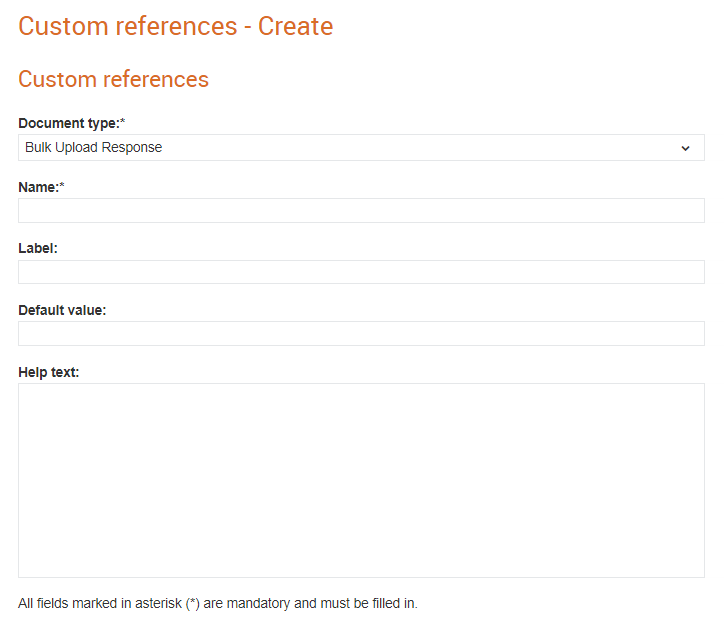The height and width of the screenshot is (620, 724).
Task: Focus the Name input field
Action: [361, 211]
